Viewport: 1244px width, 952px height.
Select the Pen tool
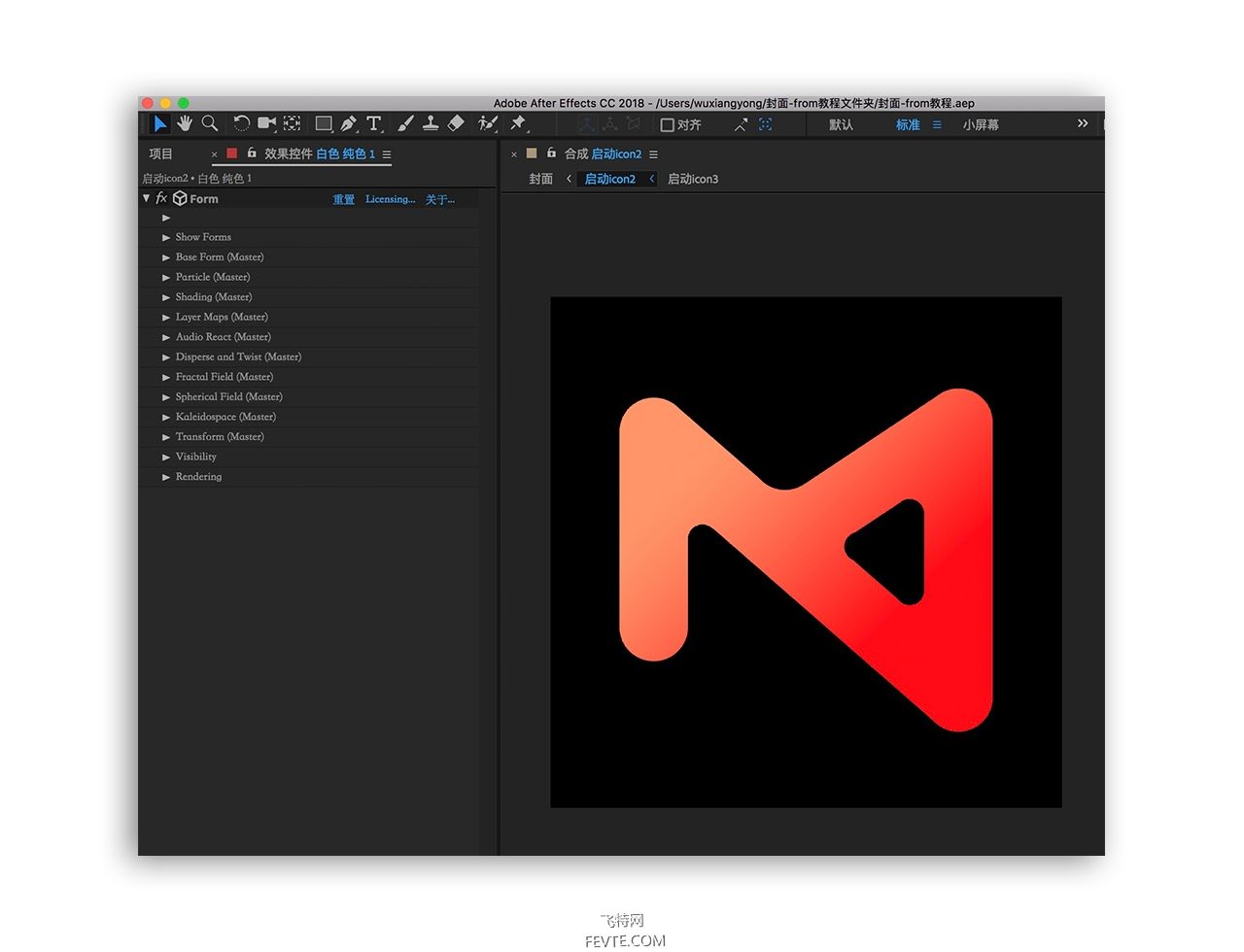(349, 123)
